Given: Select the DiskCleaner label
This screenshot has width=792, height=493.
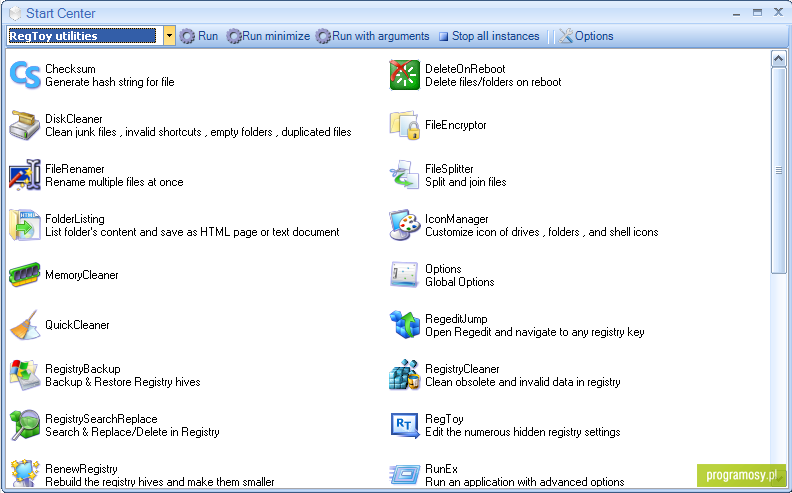Looking at the screenshot, I should (x=74, y=119).
